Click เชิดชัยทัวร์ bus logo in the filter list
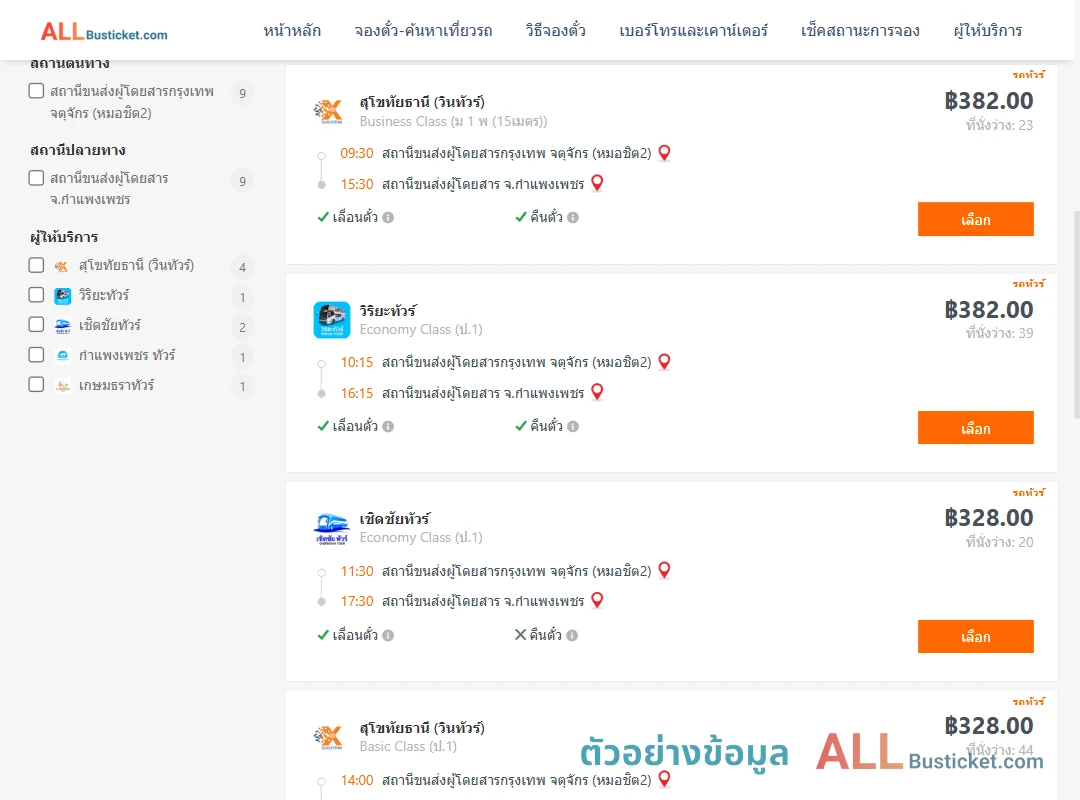Screen dimensions: 1080x800 coord(63,326)
